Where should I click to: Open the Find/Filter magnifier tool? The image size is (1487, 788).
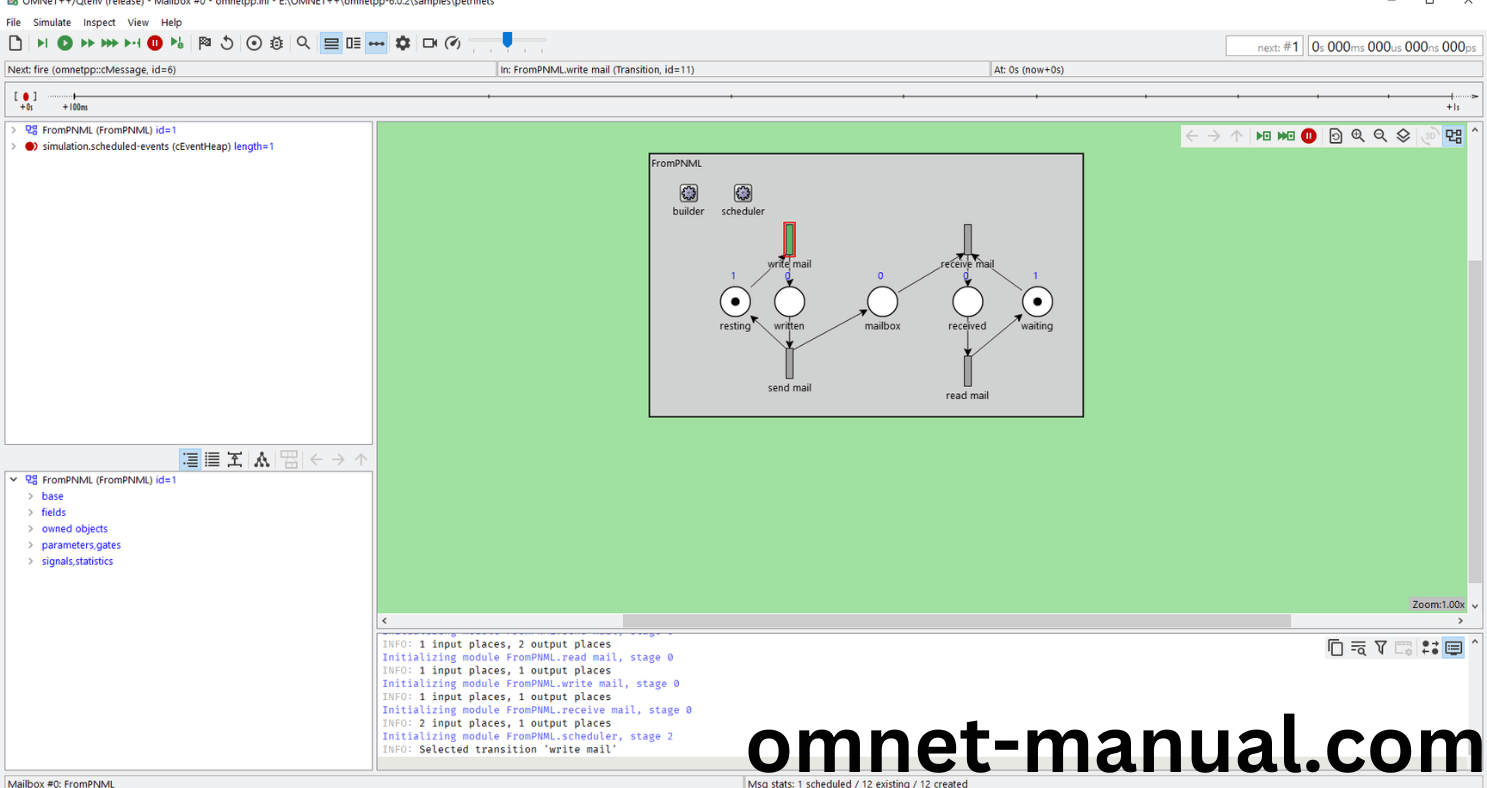pyautogui.click(x=304, y=43)
